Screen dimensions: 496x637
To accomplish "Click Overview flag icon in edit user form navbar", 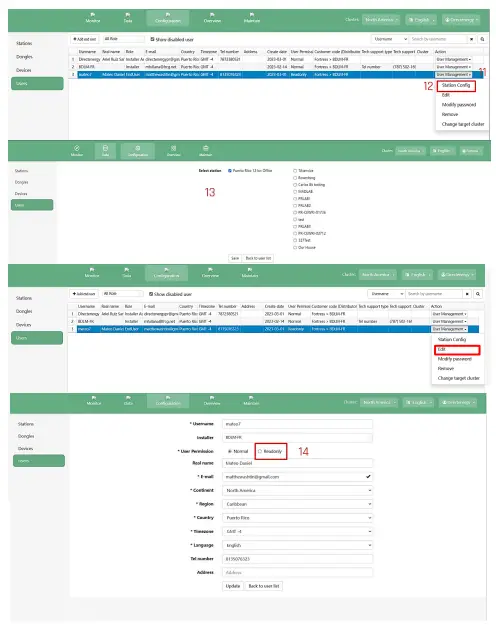I will (x=212, y=398).
